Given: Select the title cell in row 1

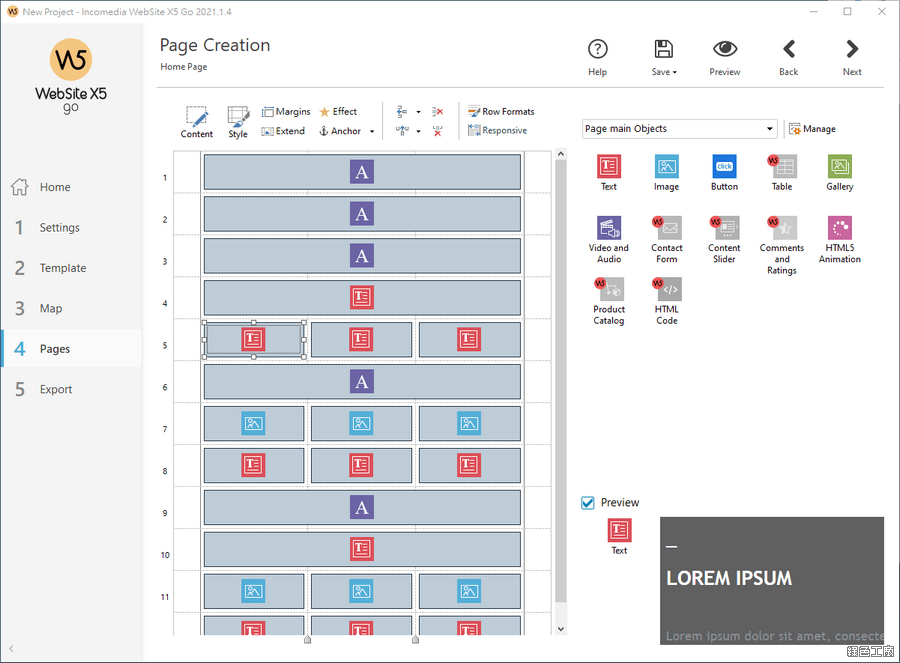Looking at the screenshot, I should pos(362,172).
